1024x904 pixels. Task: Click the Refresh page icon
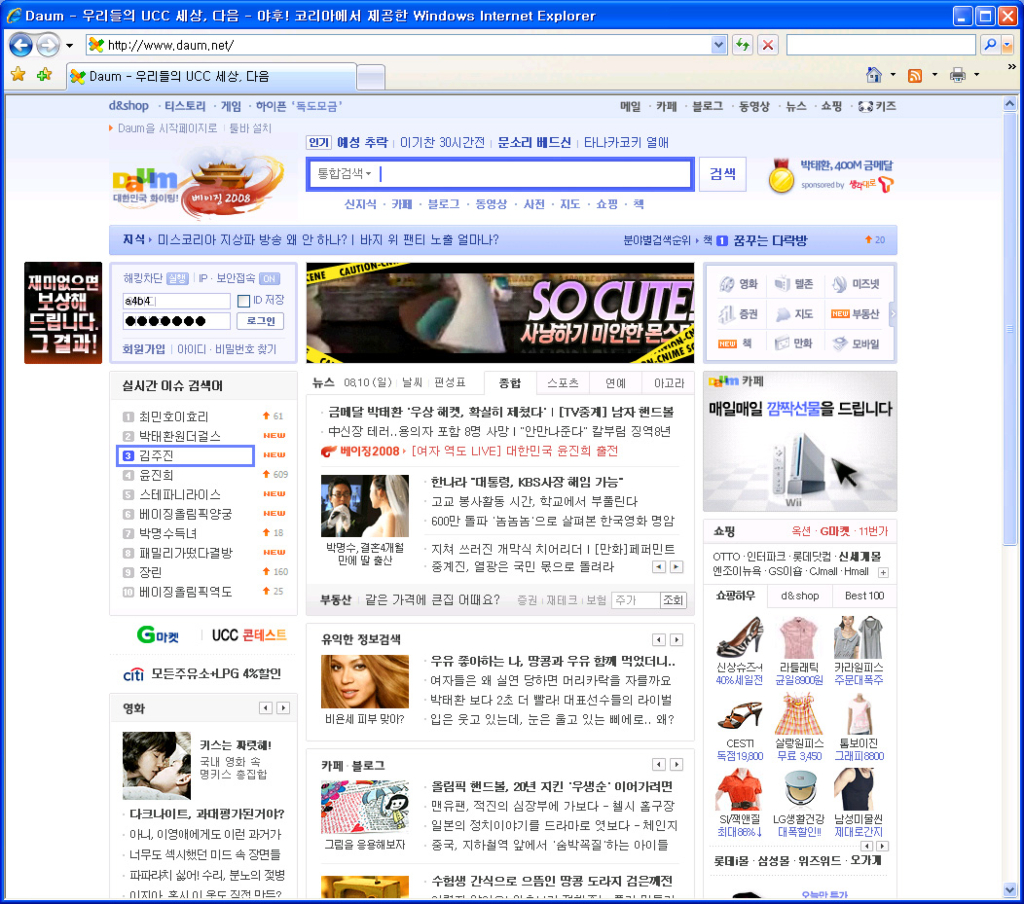coord(743,45)
